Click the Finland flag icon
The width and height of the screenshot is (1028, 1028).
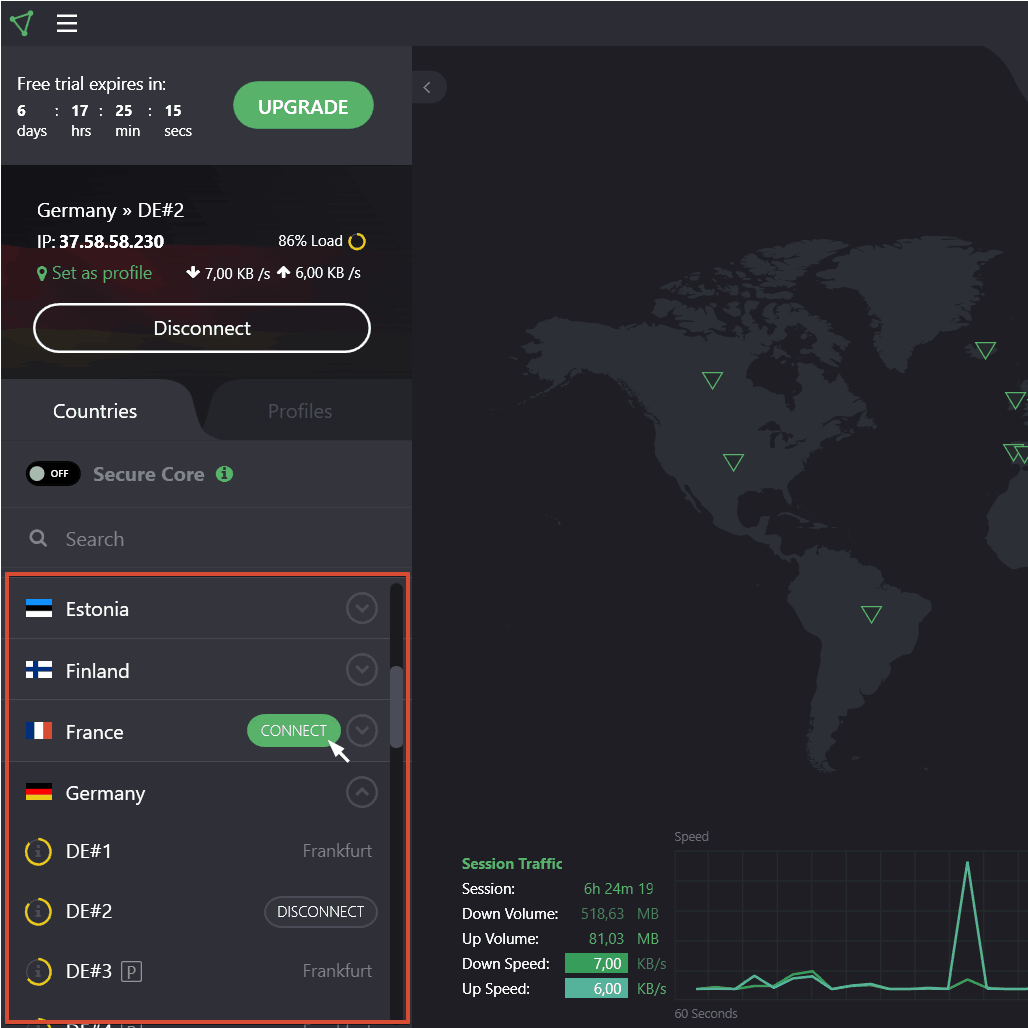pos(39,669)
